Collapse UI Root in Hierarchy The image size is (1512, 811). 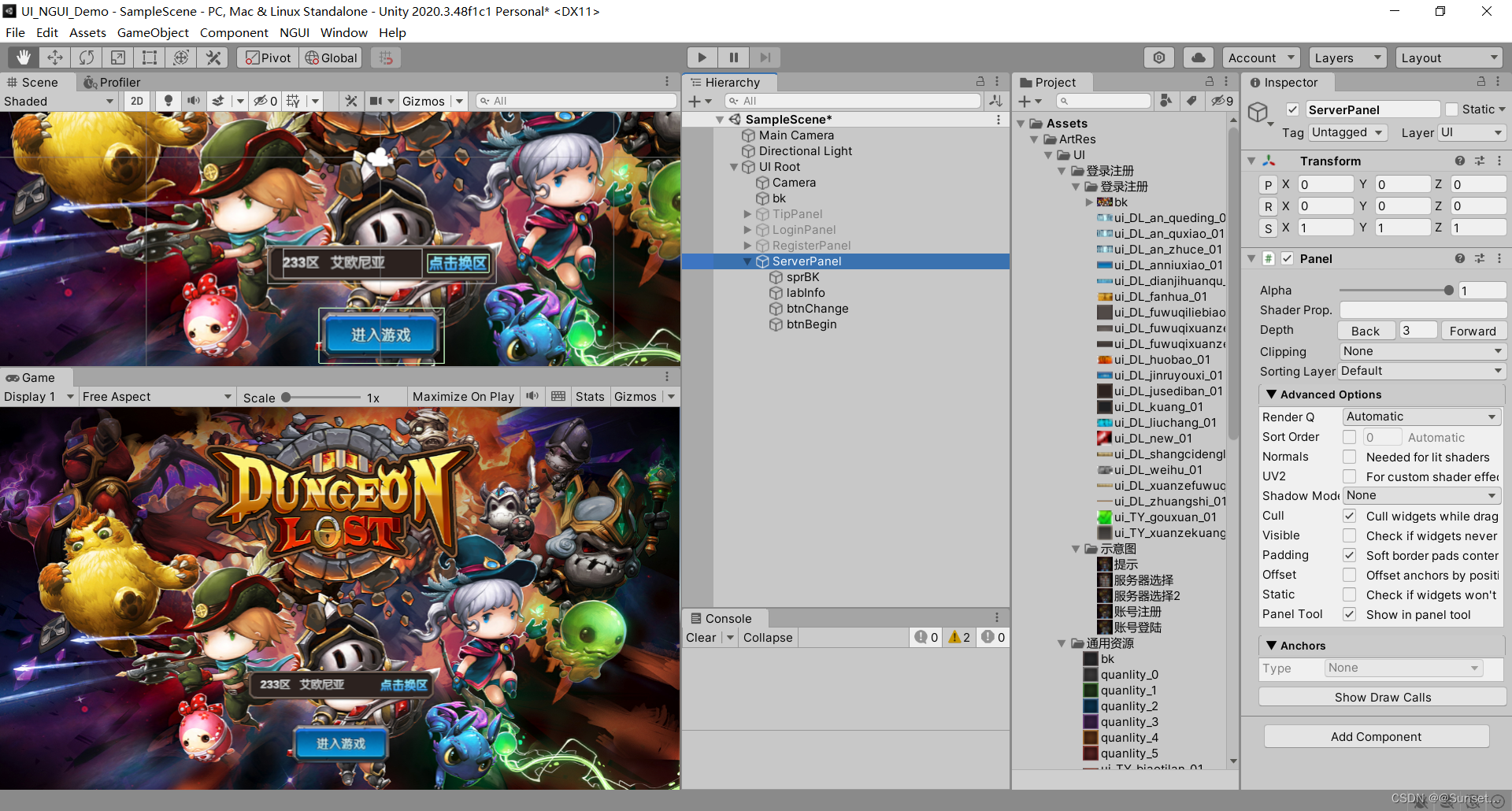(734, 167)
